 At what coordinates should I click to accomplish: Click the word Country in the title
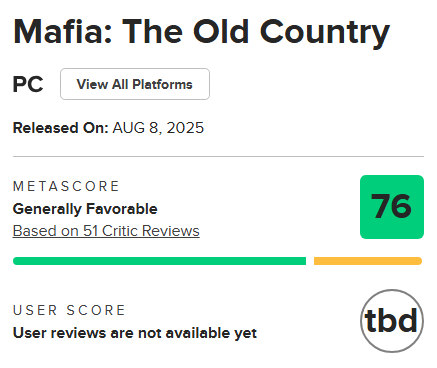click(x=325, y=33)
